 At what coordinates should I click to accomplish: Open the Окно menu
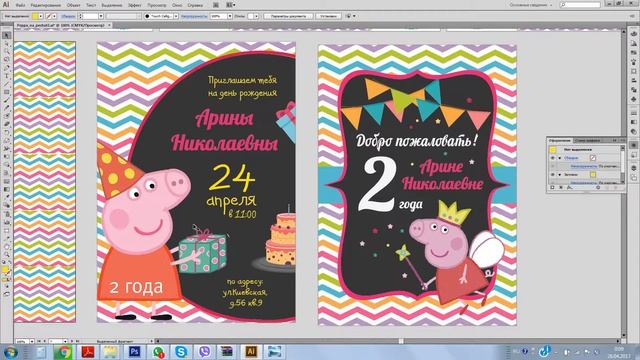tap(177, 5)
